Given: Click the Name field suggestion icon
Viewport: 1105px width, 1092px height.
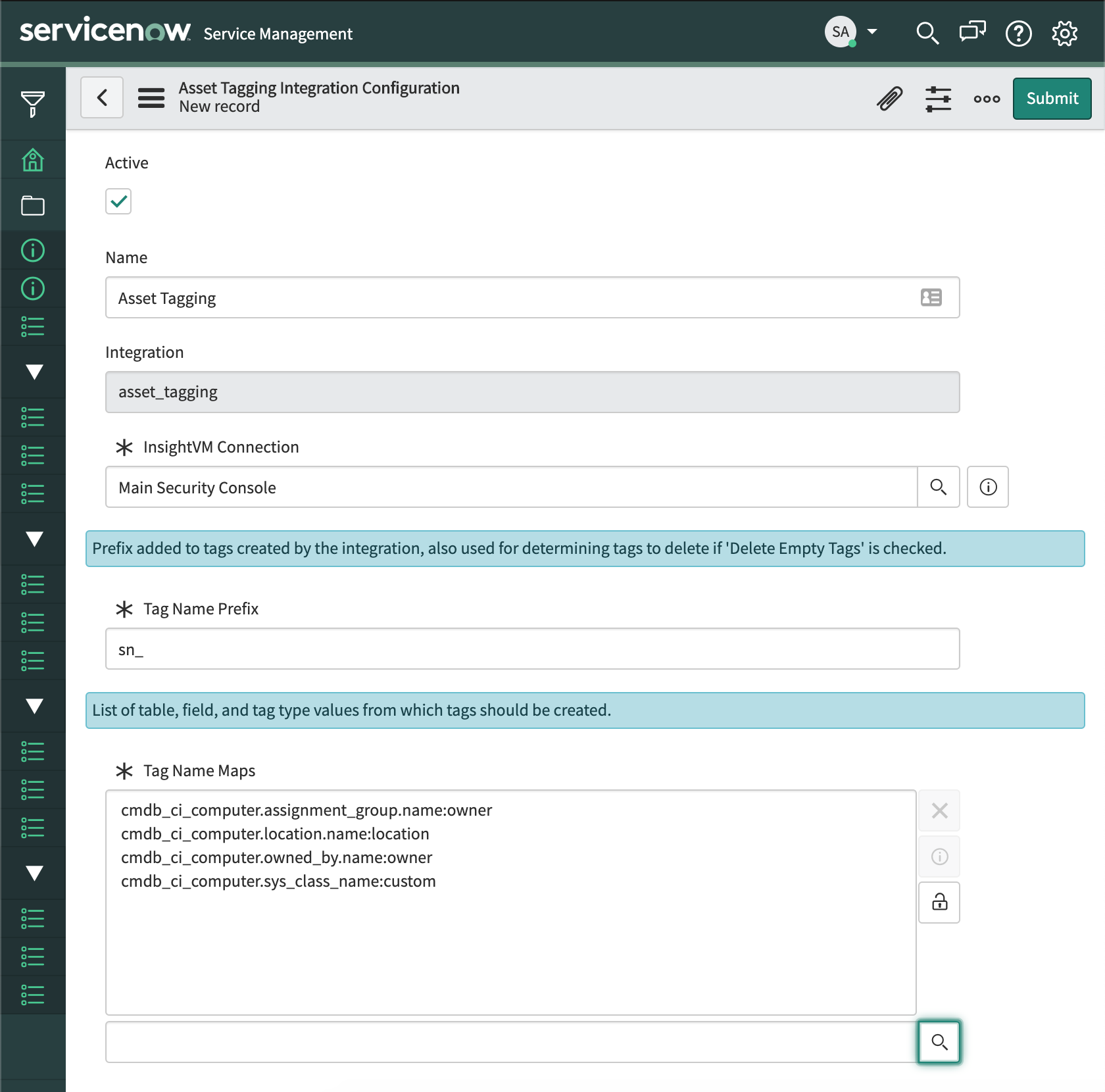Looking at the screenshot, I should [x=931, y=298].
